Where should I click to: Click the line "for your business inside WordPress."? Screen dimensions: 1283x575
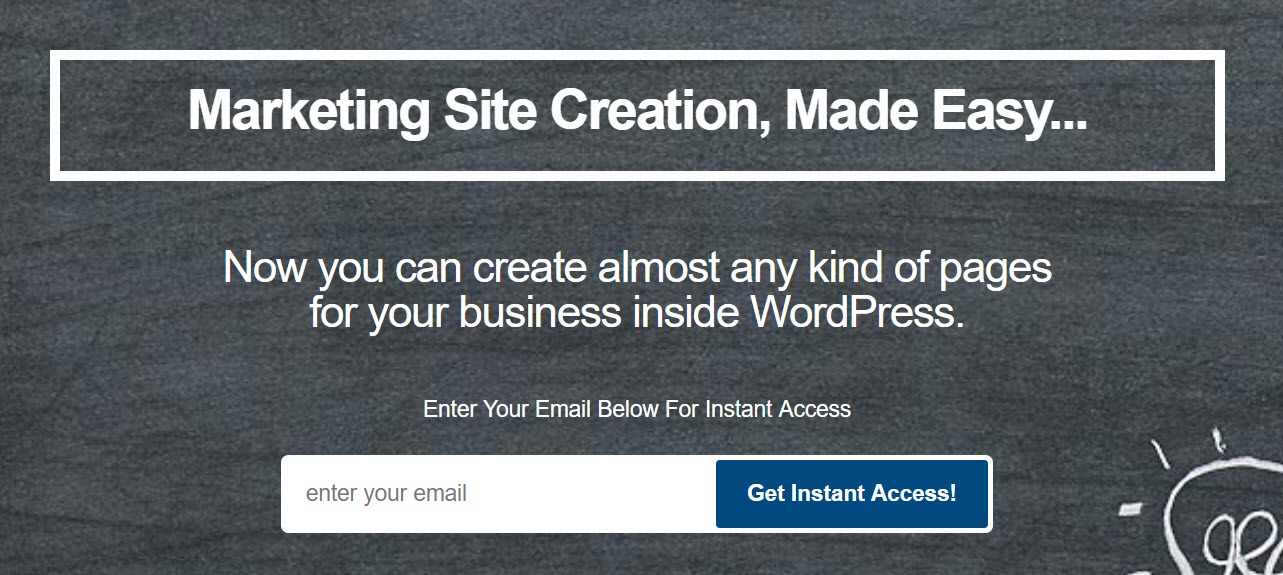pos(637,313)
